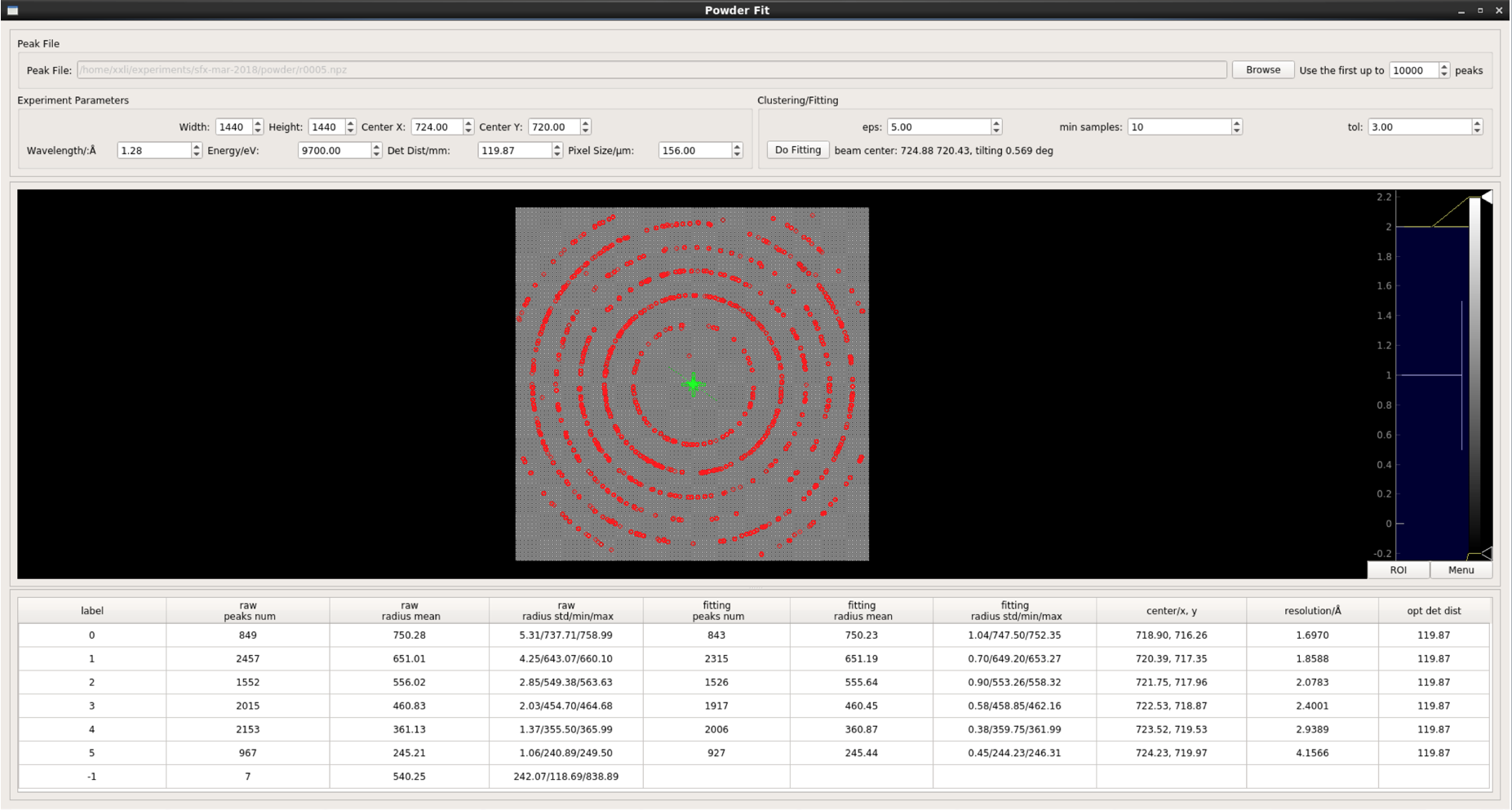Click the green beam center crosshair marker
This screenshot has width=1512, height=810.
pyautogui.click(x=694, y=384)
